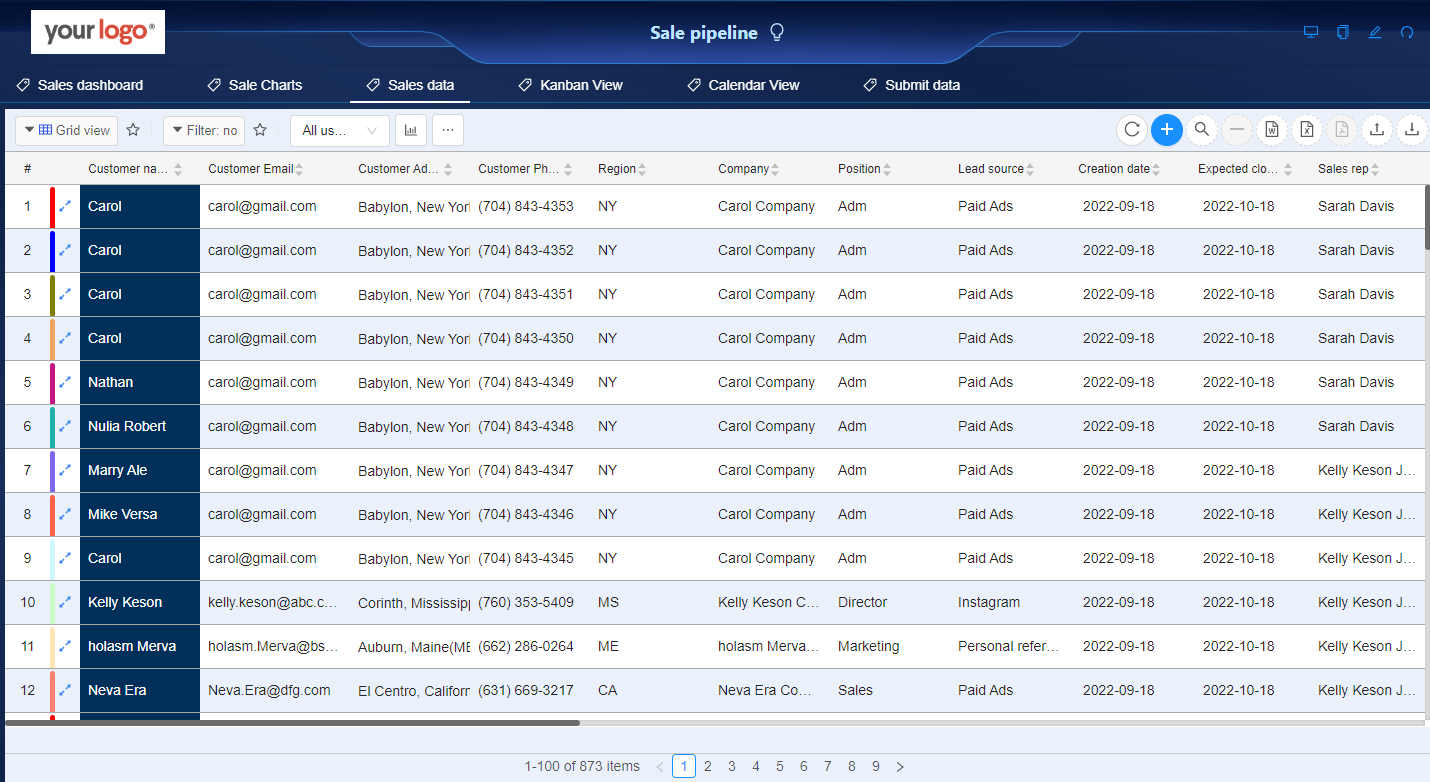Sort by Creation date column arrows
This screenshot has width=1430, height=782.
[x=1156, y=169]
